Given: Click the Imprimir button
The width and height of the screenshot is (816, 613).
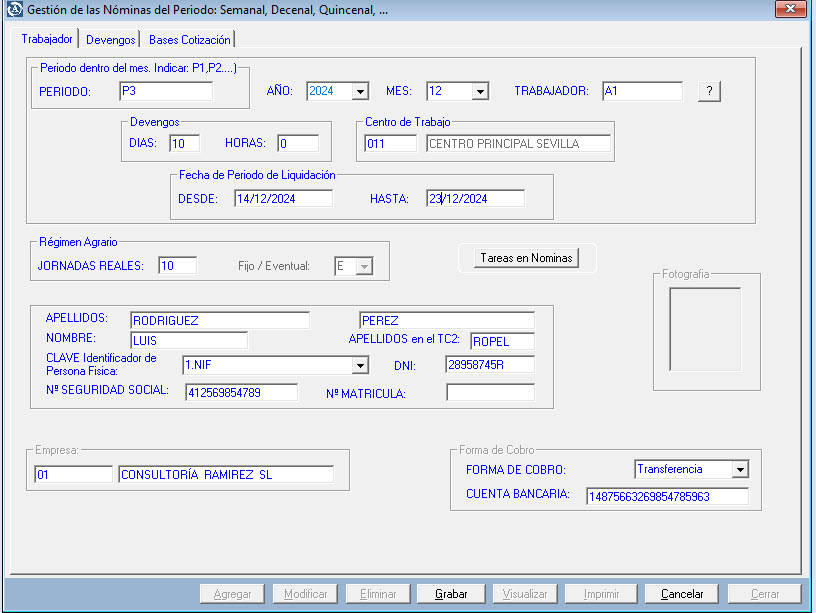Looking at the screenshot, I should tap(601, 594).
